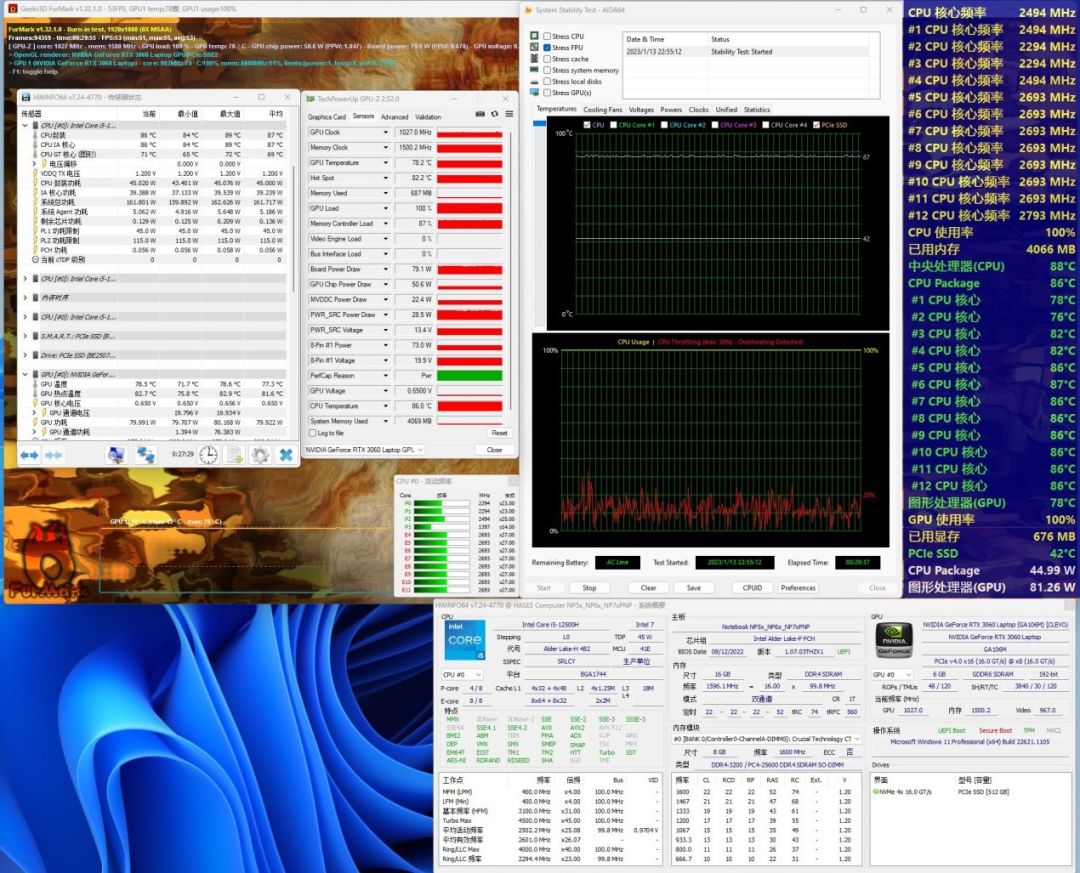
Task: Click the HWiNFO save log file icon
Action: (x=234, y=455)
